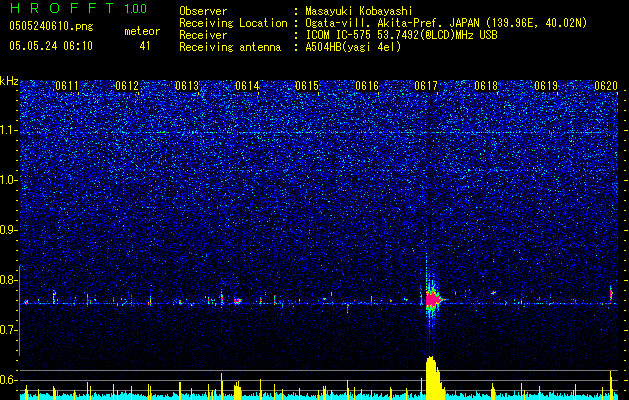This screenshot has width=629, height=400.
Task: Click the Observer field label
Action: (x=203, y=11)
